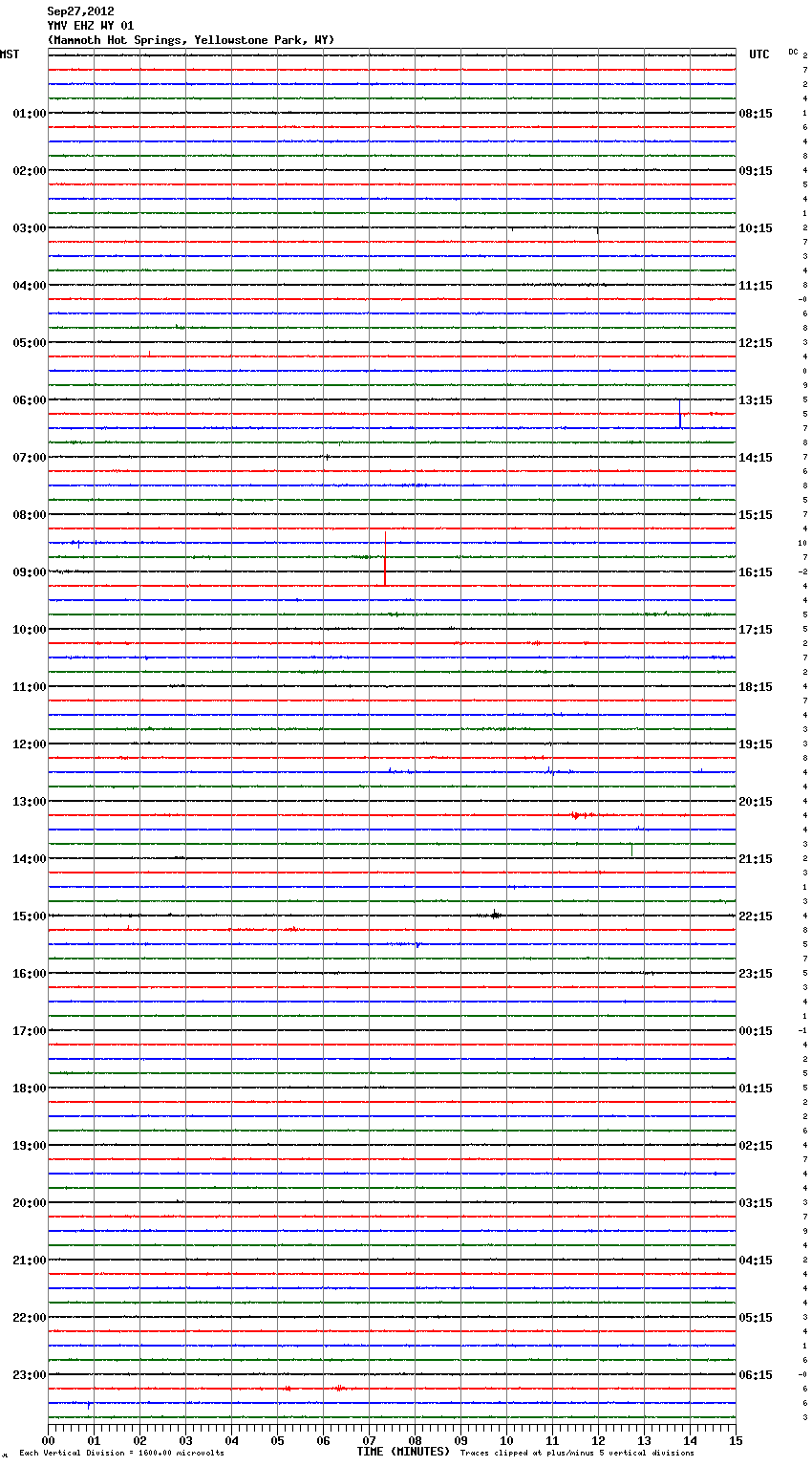Click the blue spike on the 06:00 MST rows

pyautogui.click(x=679, y=414)
